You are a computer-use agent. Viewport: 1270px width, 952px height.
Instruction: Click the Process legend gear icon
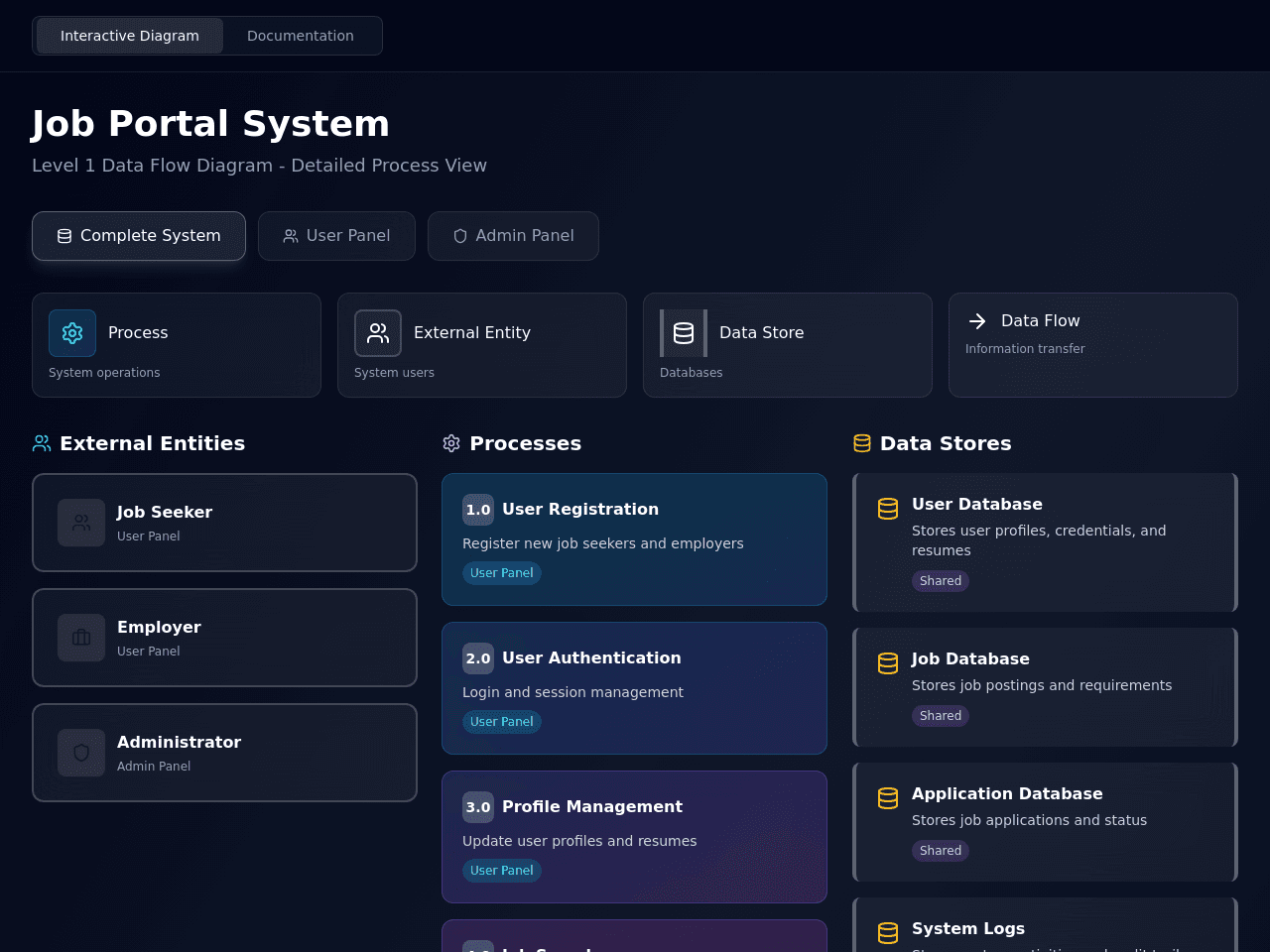click(x=72, y=333)
